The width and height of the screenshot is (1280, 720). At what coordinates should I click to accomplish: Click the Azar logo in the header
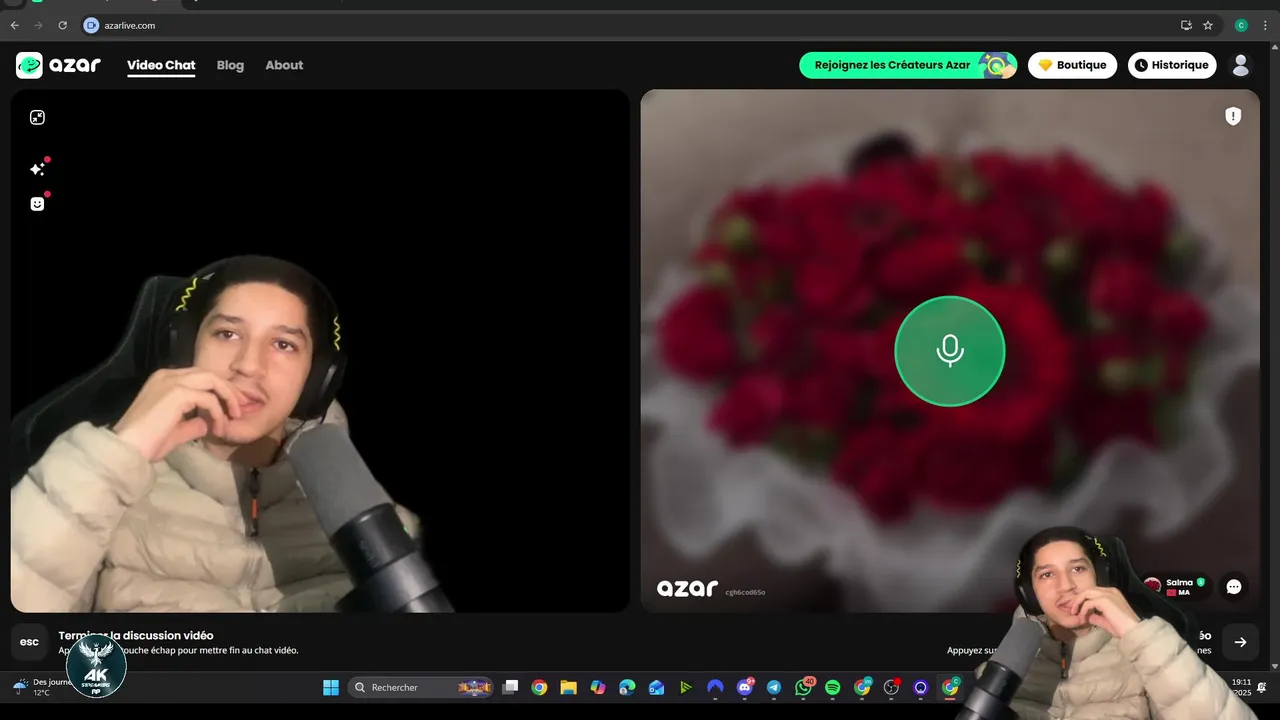pos(58,65)
